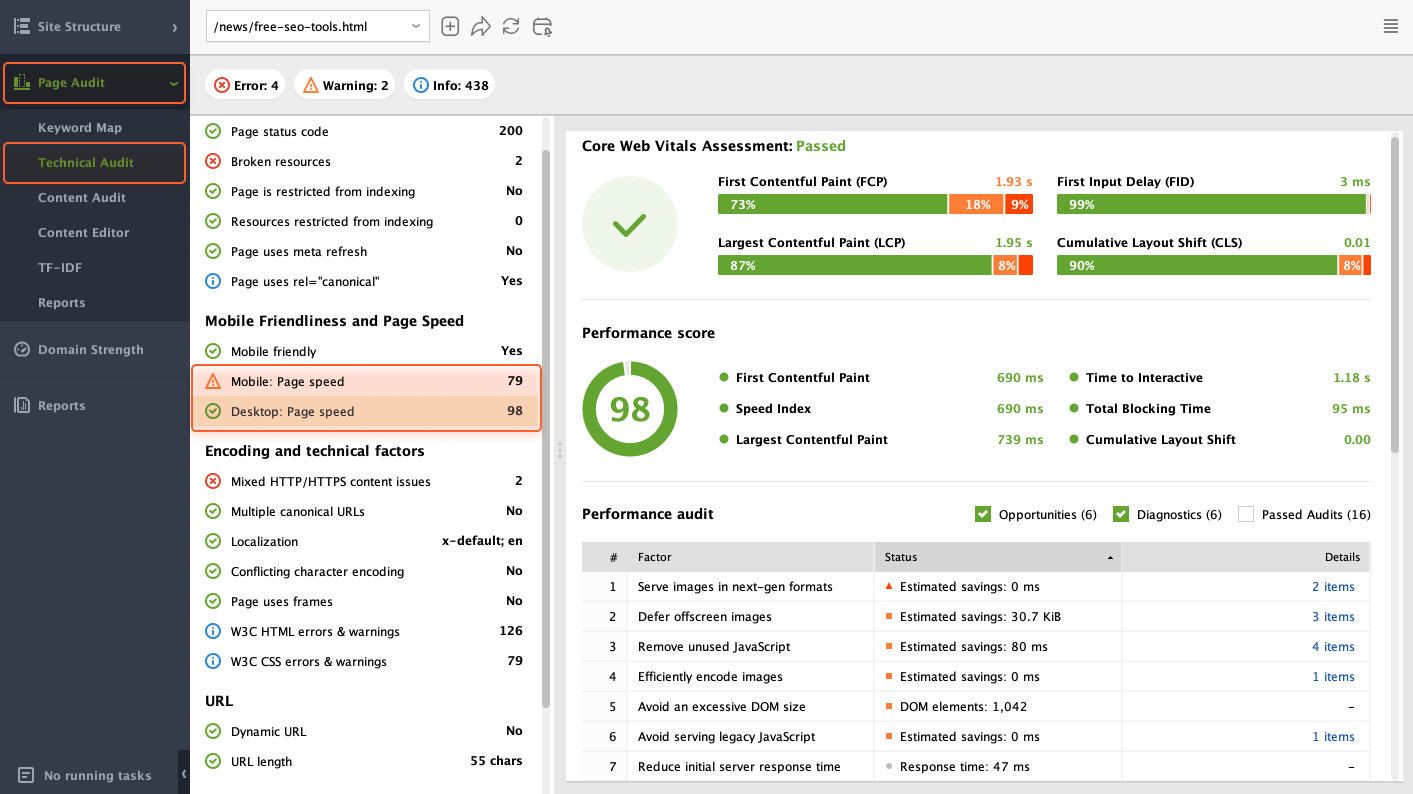Screen dimensions: 1413x794
Task: Click the add page plus icon in toolbar
Action: tap(450, 27)
